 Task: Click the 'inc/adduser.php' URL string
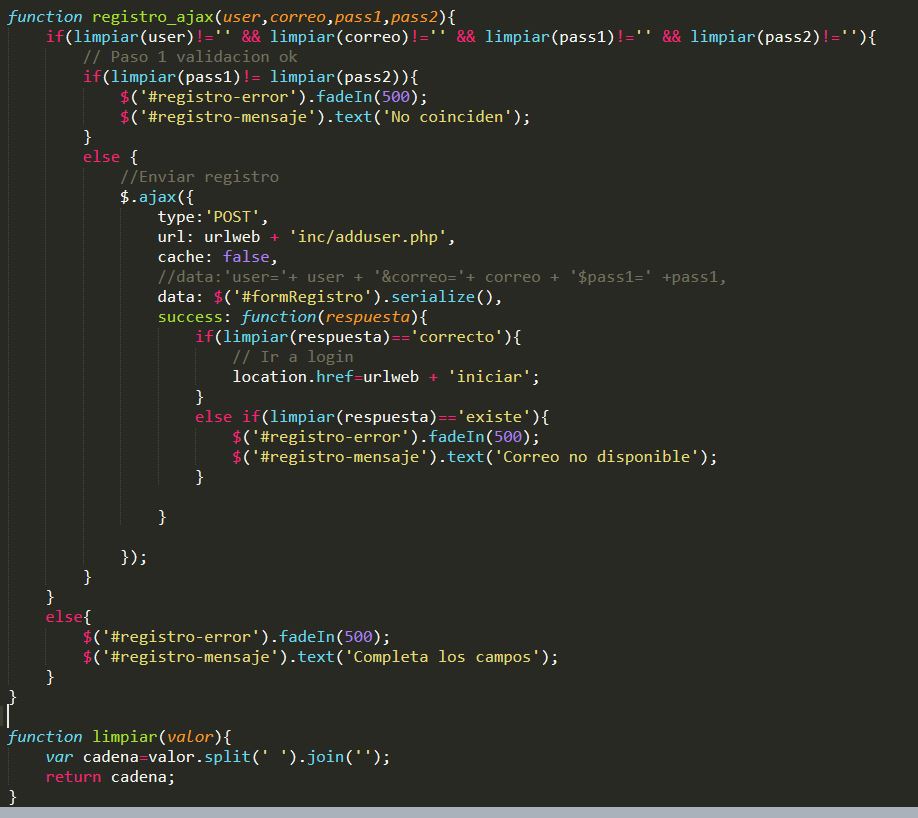click(x=371, y=237)
